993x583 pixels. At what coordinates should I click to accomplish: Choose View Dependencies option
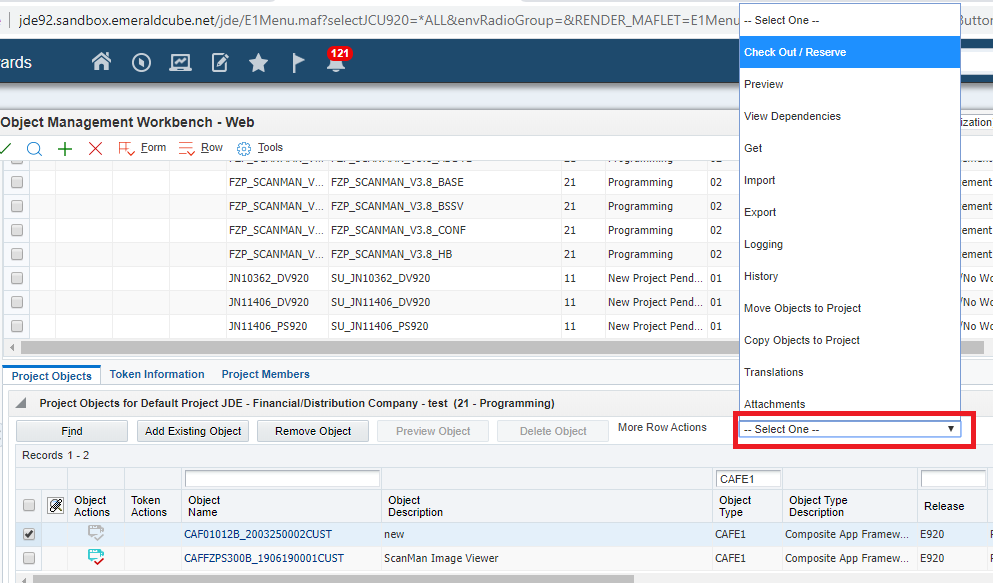click(x=850, y=116)
